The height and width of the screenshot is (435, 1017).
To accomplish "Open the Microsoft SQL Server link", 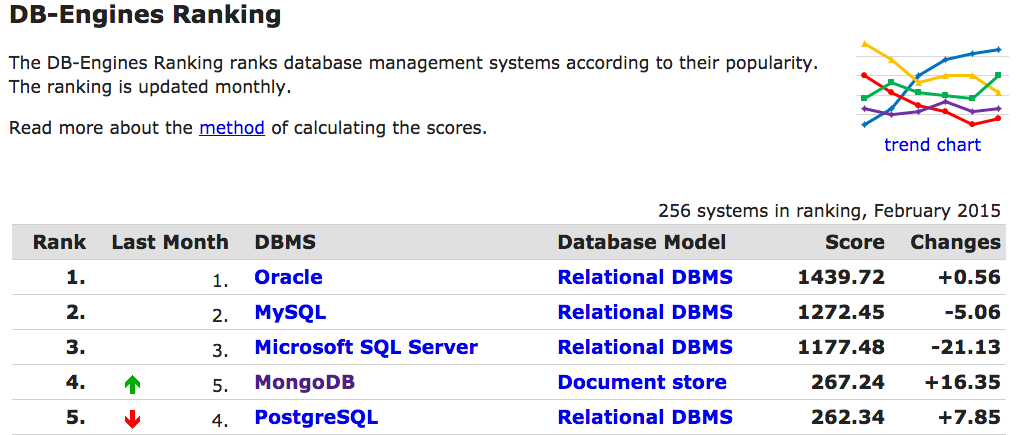I will click(x=366, y=347).
